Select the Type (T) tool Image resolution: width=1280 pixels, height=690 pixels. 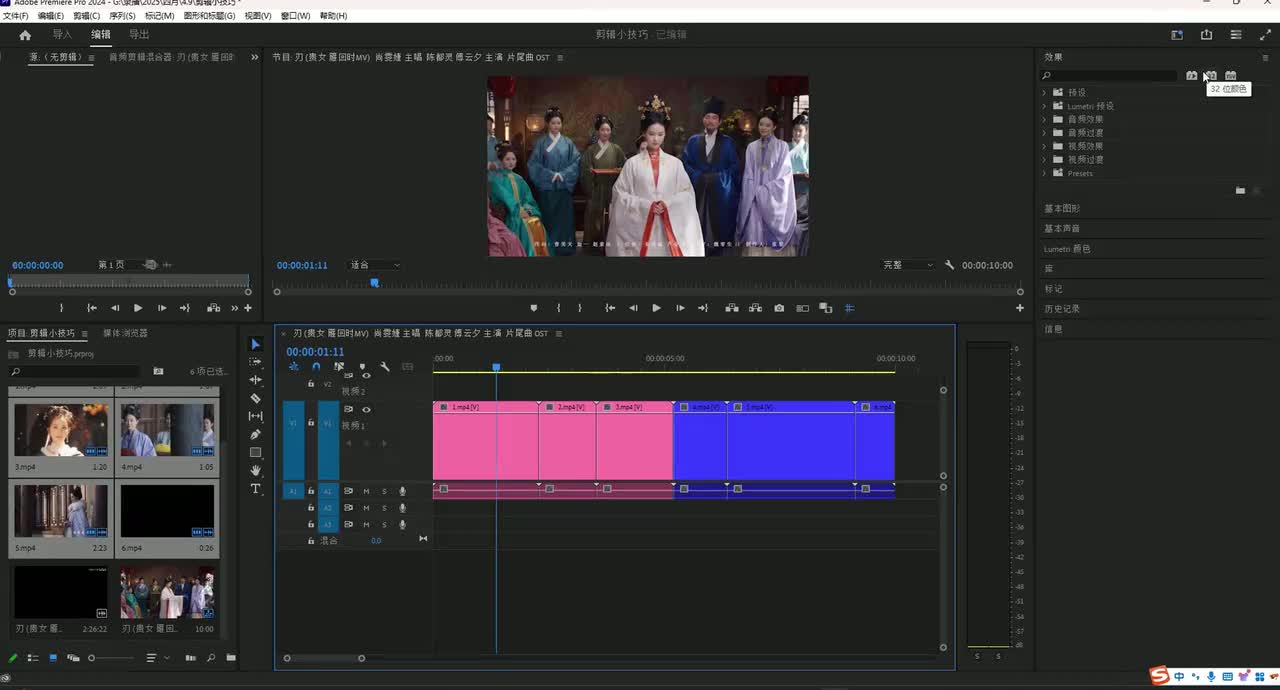255,489
